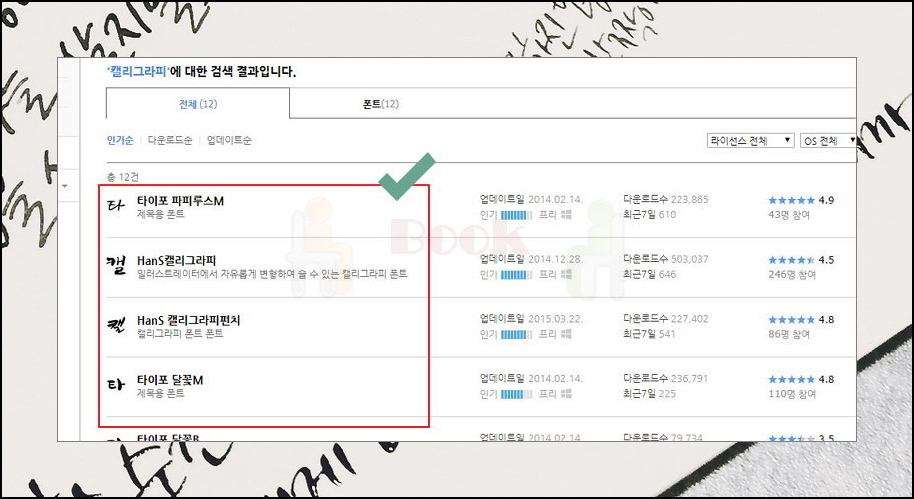Click the 다운로드수 227,402 text
914x499 pixels.
(x=666, y=319)
